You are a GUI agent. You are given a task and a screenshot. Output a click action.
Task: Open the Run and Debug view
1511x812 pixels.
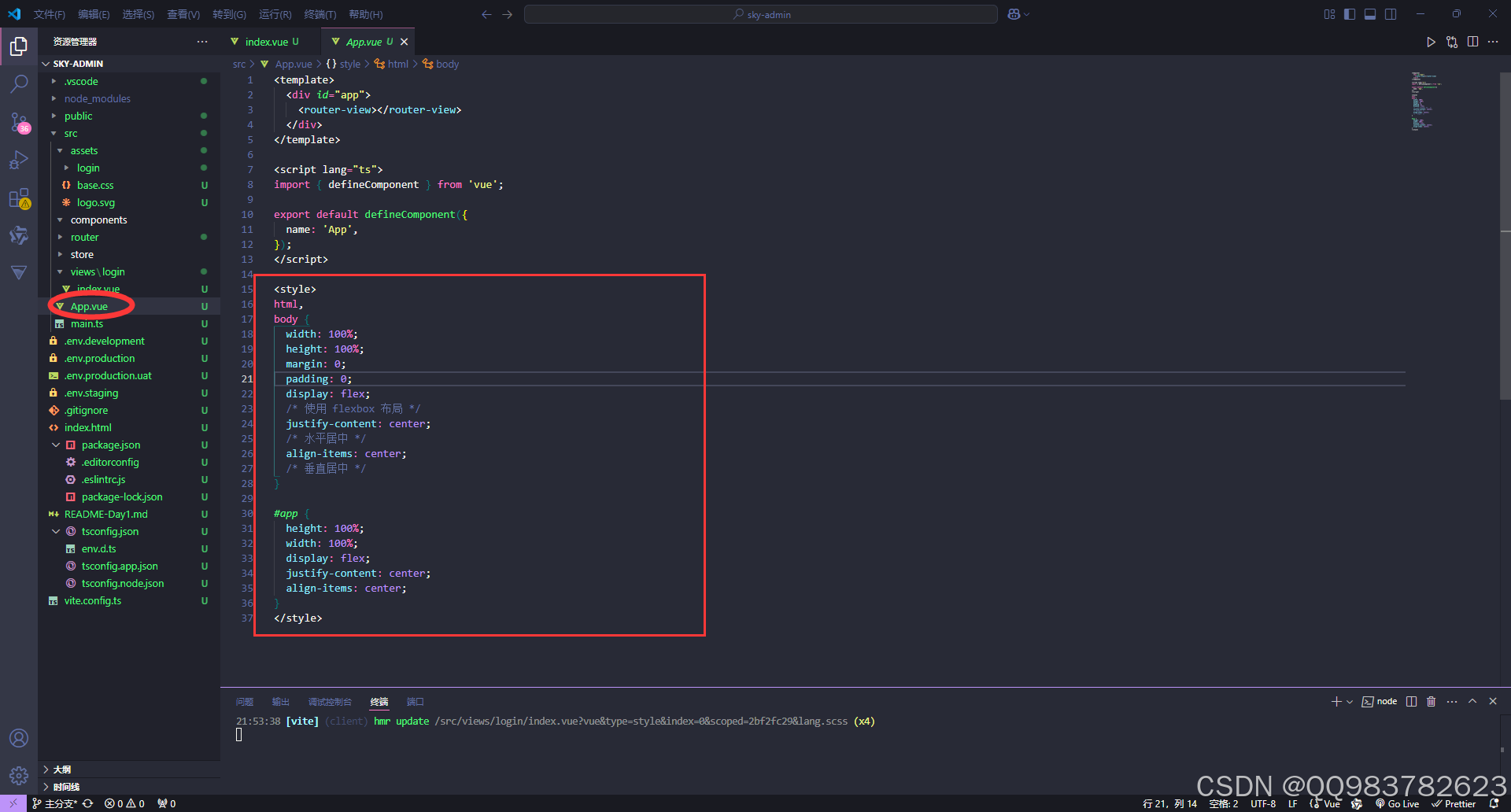[19, 160]
